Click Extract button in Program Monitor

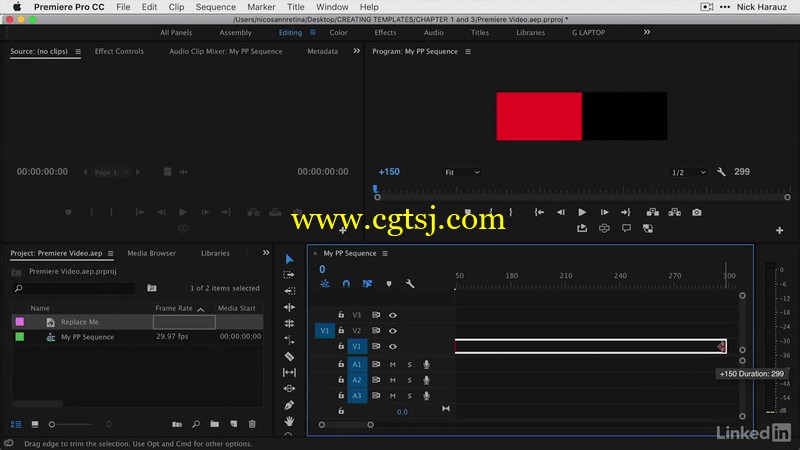click(x=674, y=212)
